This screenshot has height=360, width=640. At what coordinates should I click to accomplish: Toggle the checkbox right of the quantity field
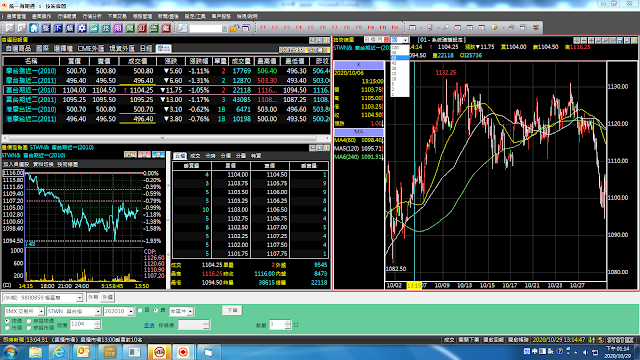click(x=296, y=325)
